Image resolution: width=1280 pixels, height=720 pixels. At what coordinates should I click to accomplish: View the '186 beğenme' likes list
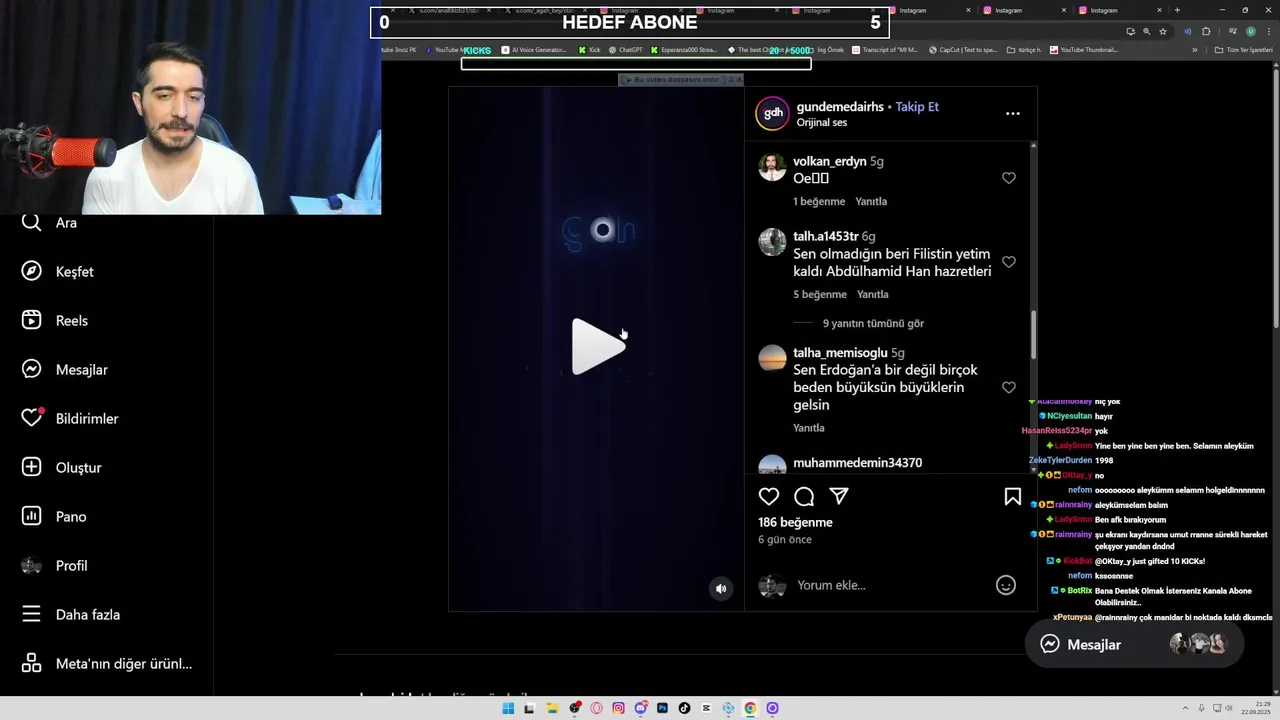[795, 523]
